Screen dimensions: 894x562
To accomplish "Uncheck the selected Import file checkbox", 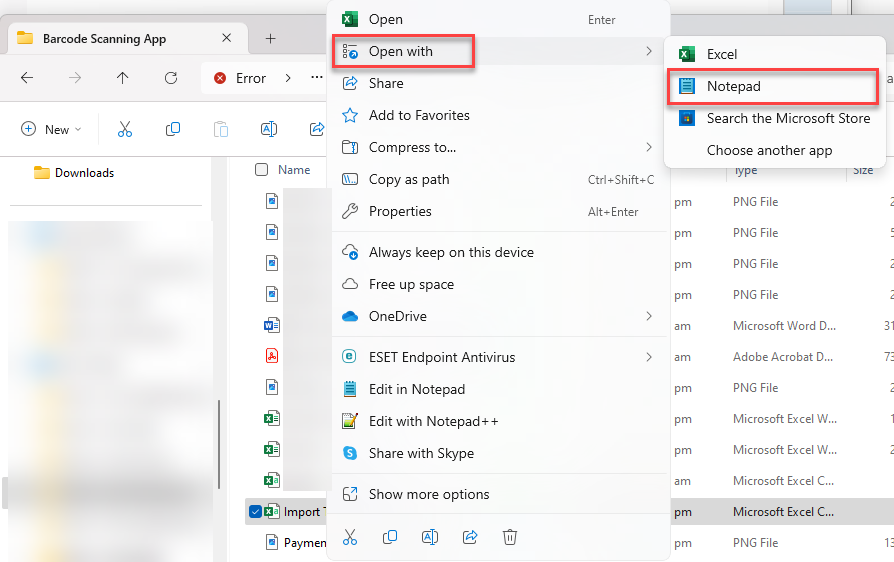I will (x=256, y=512).
